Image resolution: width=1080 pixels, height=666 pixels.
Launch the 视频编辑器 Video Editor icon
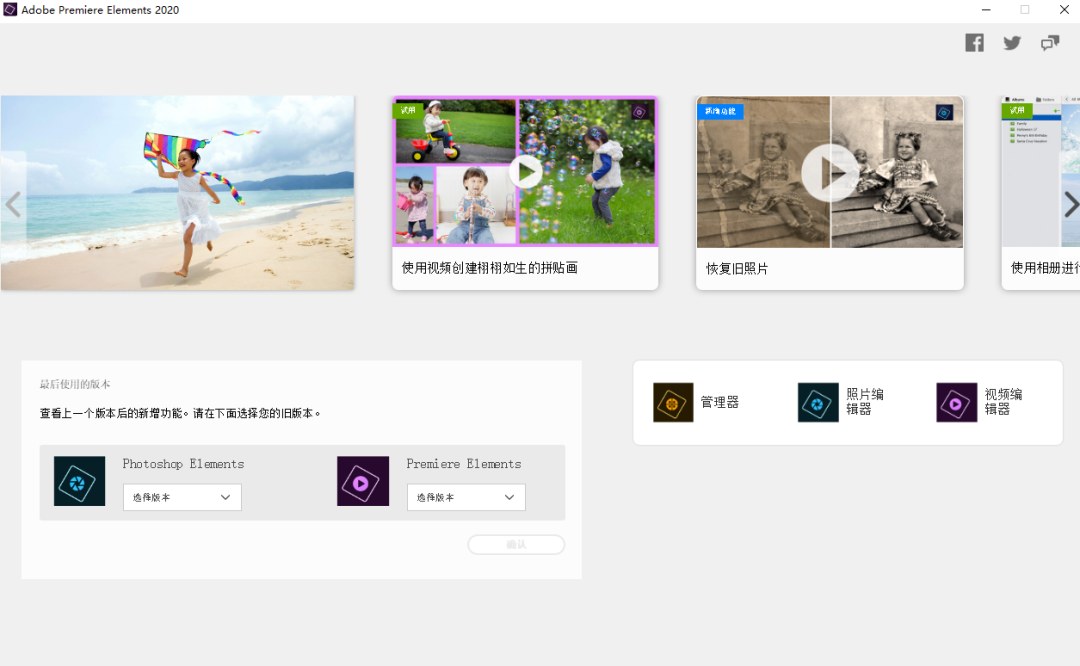tap(956, 402)
